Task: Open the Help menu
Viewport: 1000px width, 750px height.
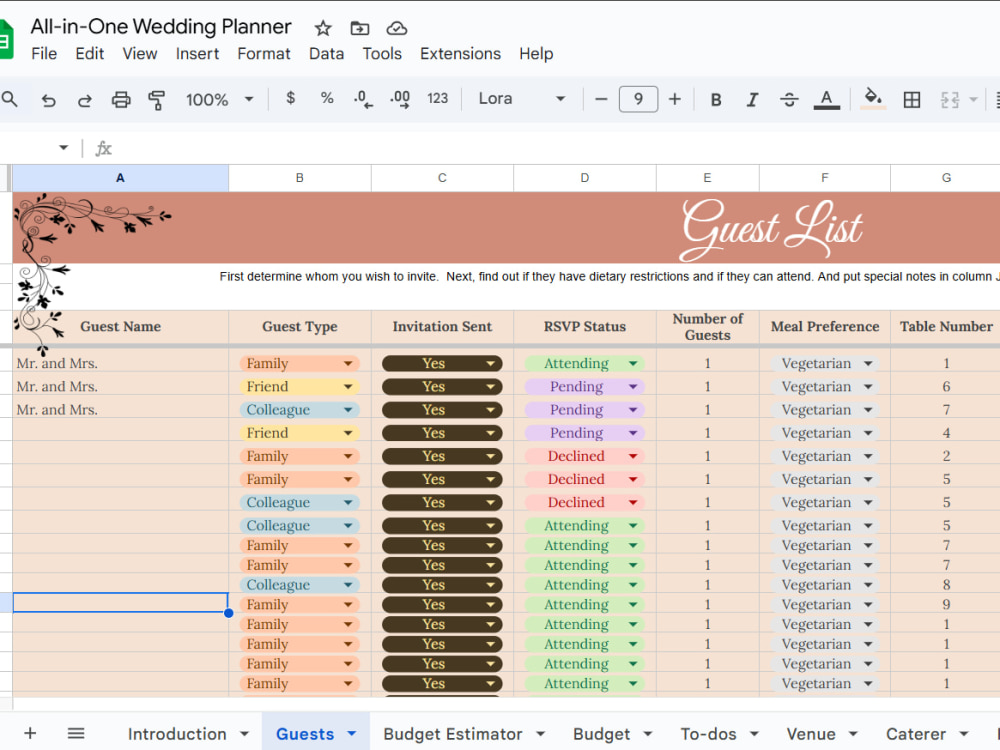Action: click(x=536, y=54)
